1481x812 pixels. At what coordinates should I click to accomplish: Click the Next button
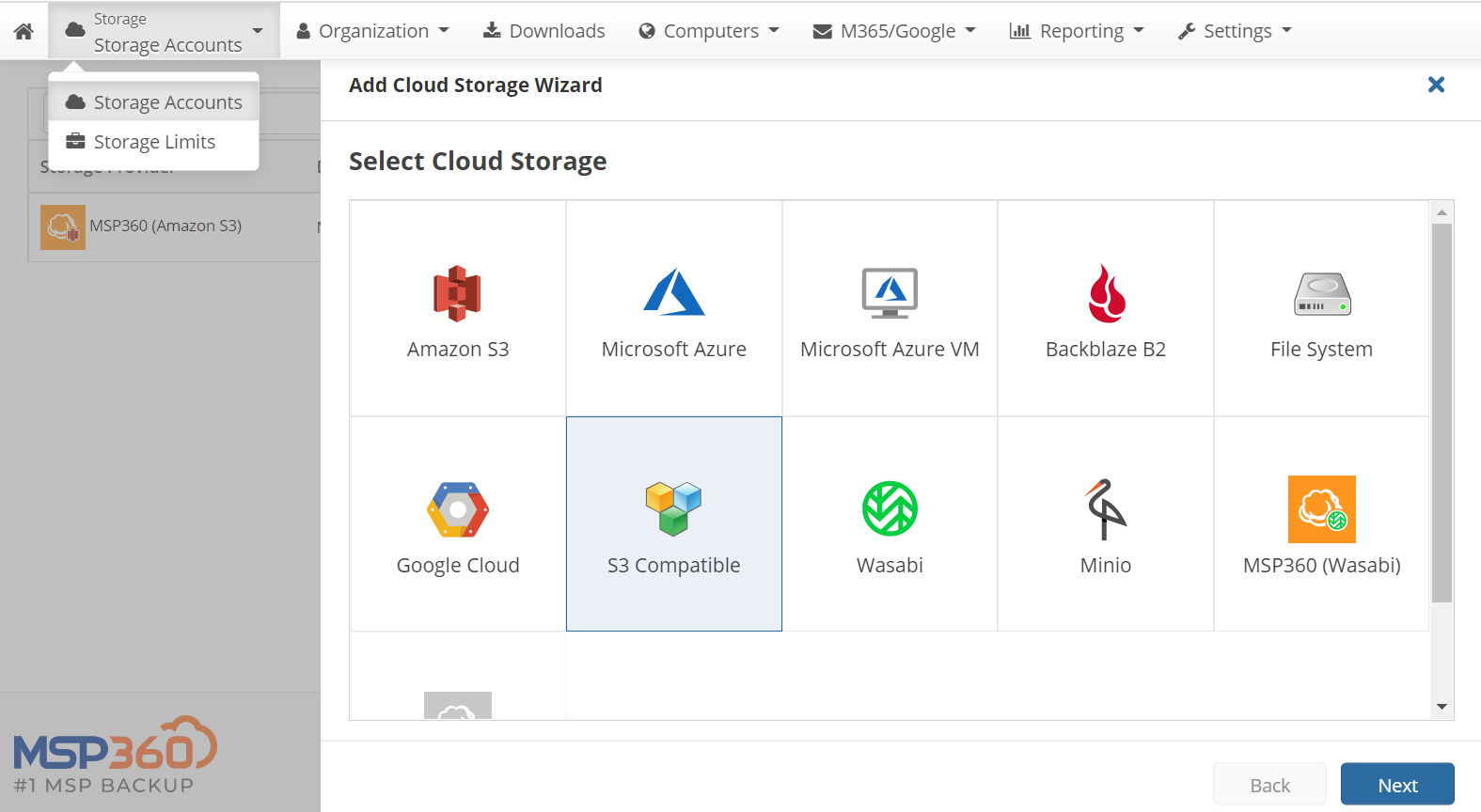(x=1397, y=785)
